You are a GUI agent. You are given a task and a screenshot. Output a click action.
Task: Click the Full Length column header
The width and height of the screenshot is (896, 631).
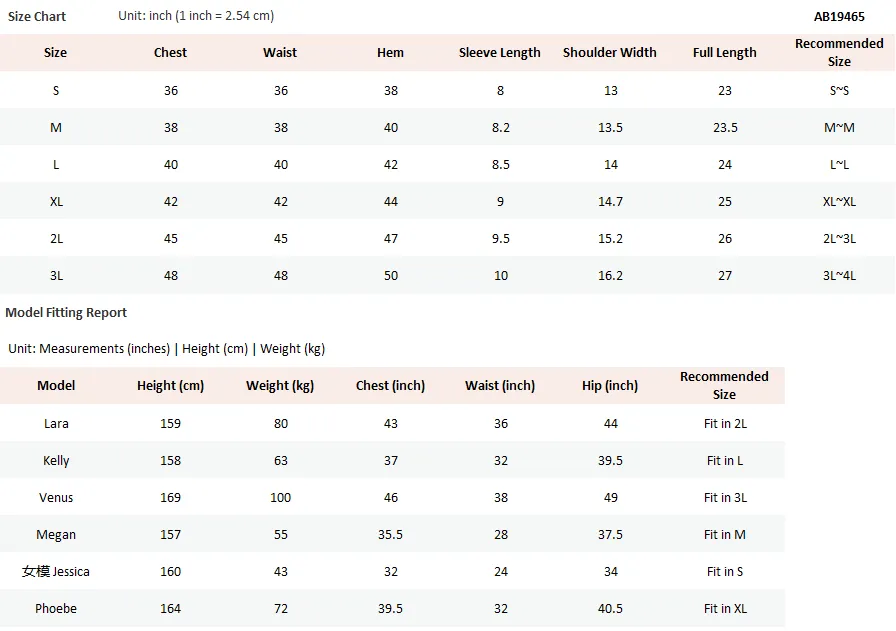(x=725, y=53)
